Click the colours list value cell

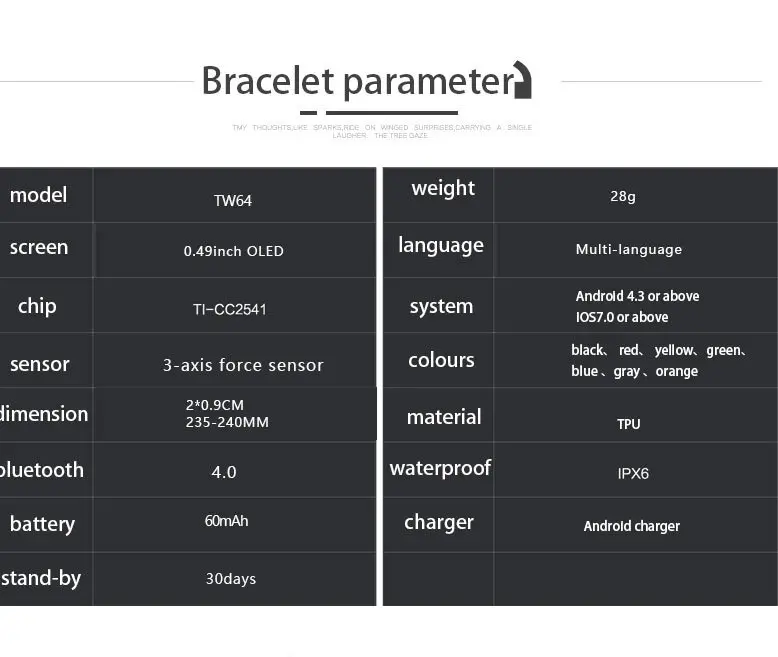coord(636,360)
